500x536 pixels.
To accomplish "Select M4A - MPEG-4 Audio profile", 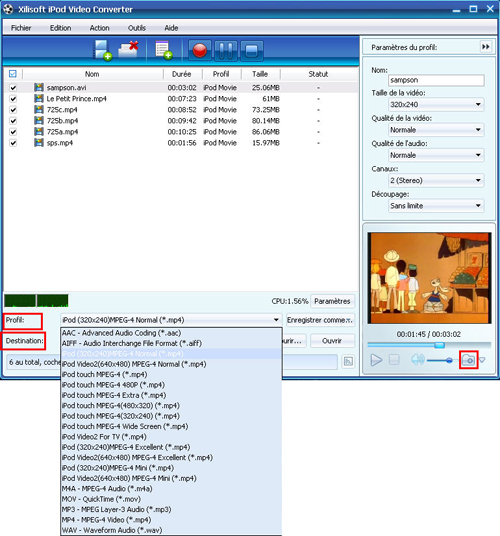I will click(x=171, y=488).
